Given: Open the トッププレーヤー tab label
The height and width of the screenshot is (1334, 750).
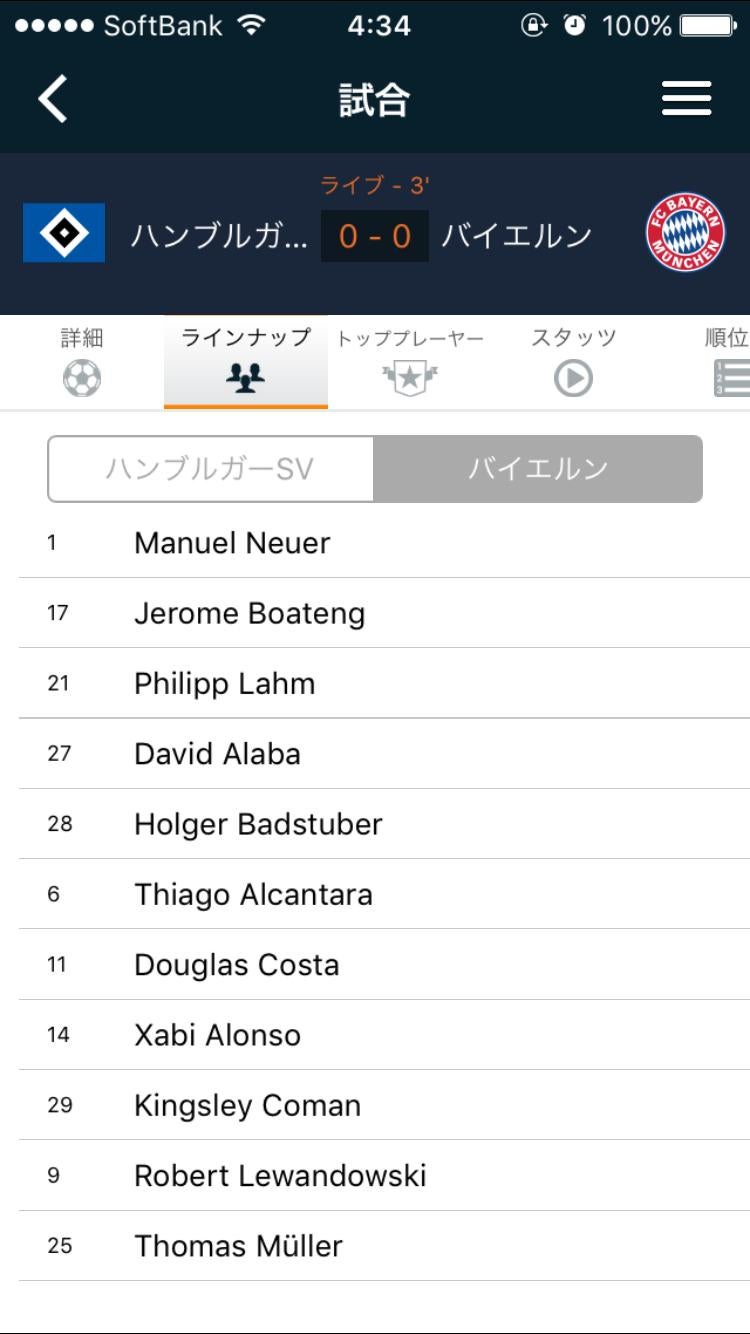Looking at the screenshot, I should click(410, 339).
